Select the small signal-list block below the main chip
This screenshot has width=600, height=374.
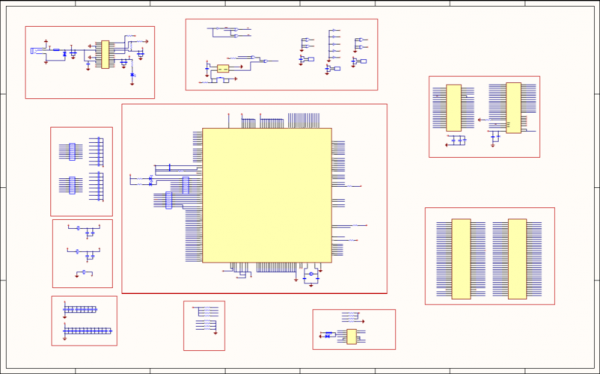pyautogui.click(x=204, y=325)
